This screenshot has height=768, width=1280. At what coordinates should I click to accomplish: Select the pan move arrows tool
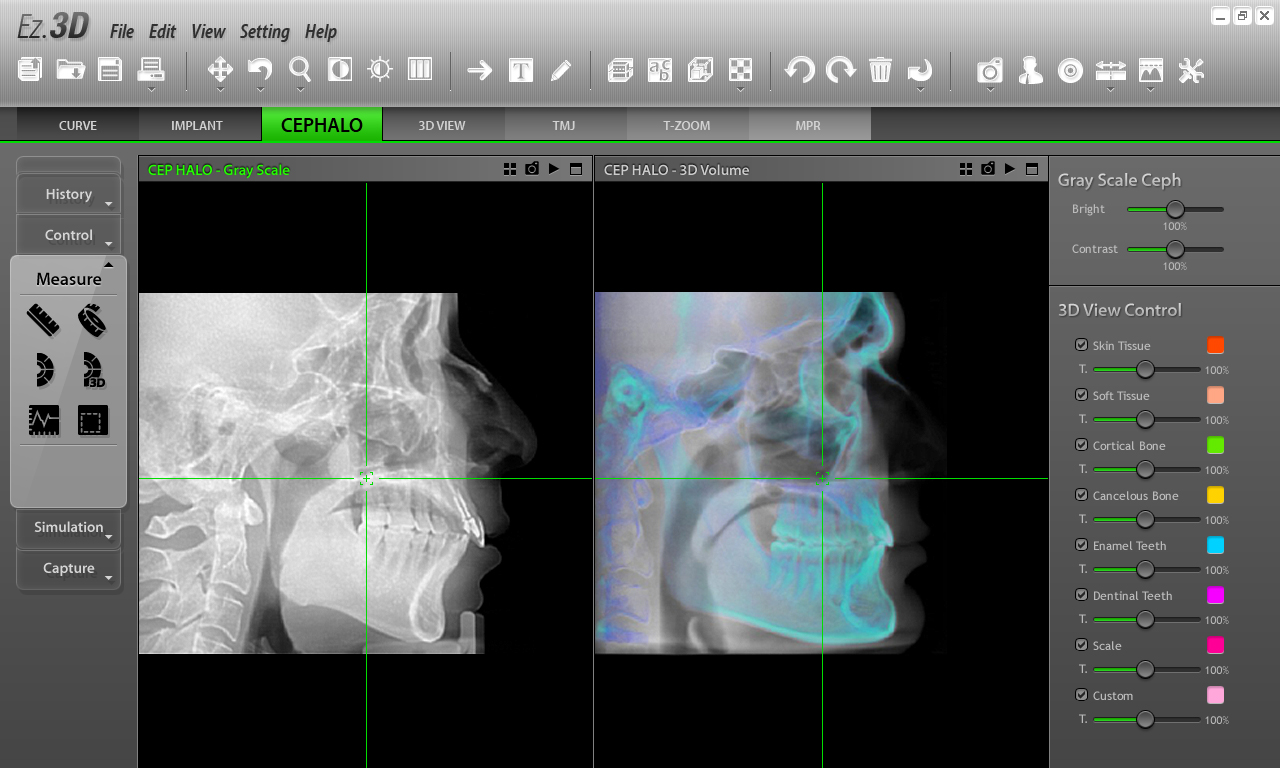[x=220, y=69]
